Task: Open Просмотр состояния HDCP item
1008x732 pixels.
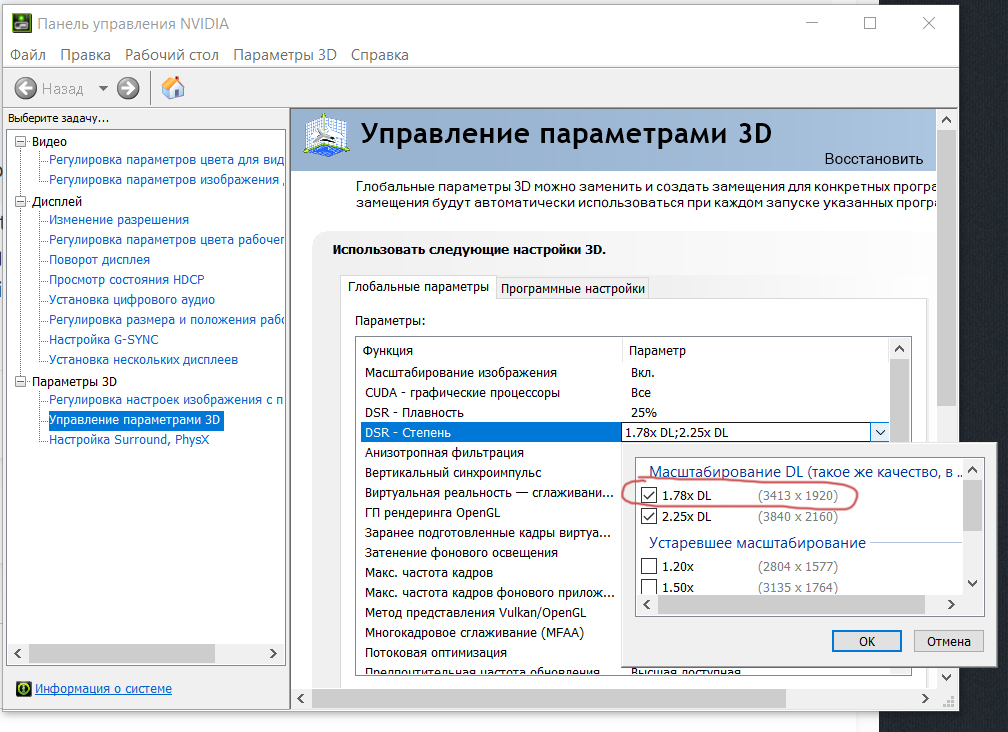Action: point(127,280)
